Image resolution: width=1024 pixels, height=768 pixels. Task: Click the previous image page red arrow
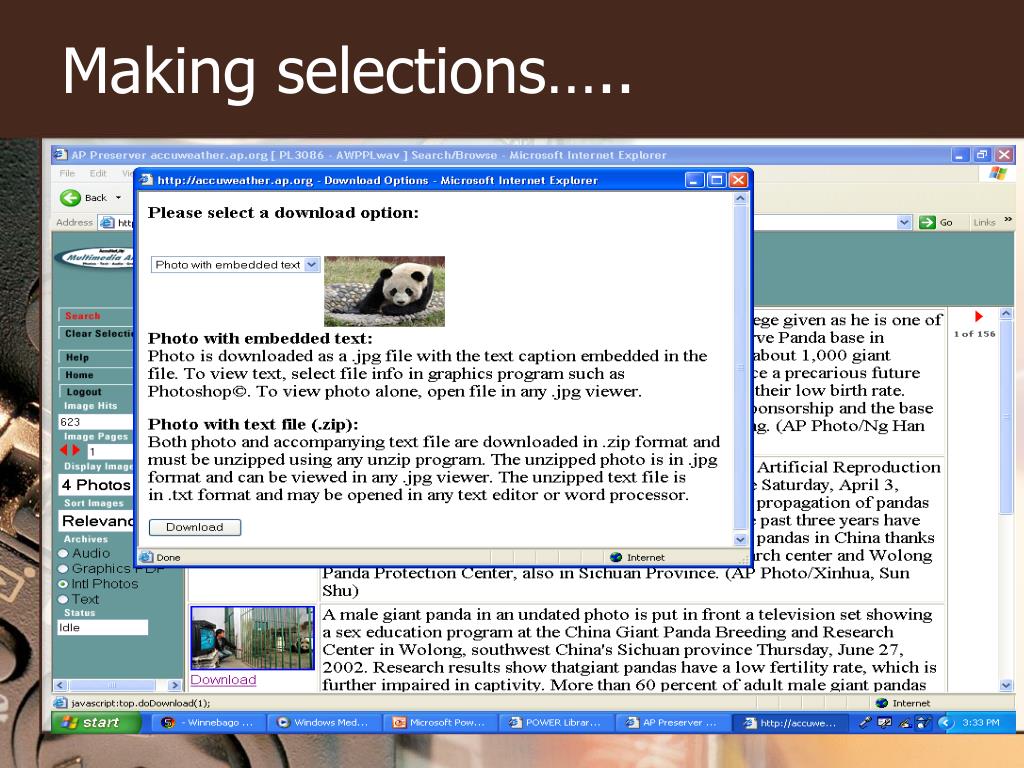pyautogui.click(x=63, y=450)
